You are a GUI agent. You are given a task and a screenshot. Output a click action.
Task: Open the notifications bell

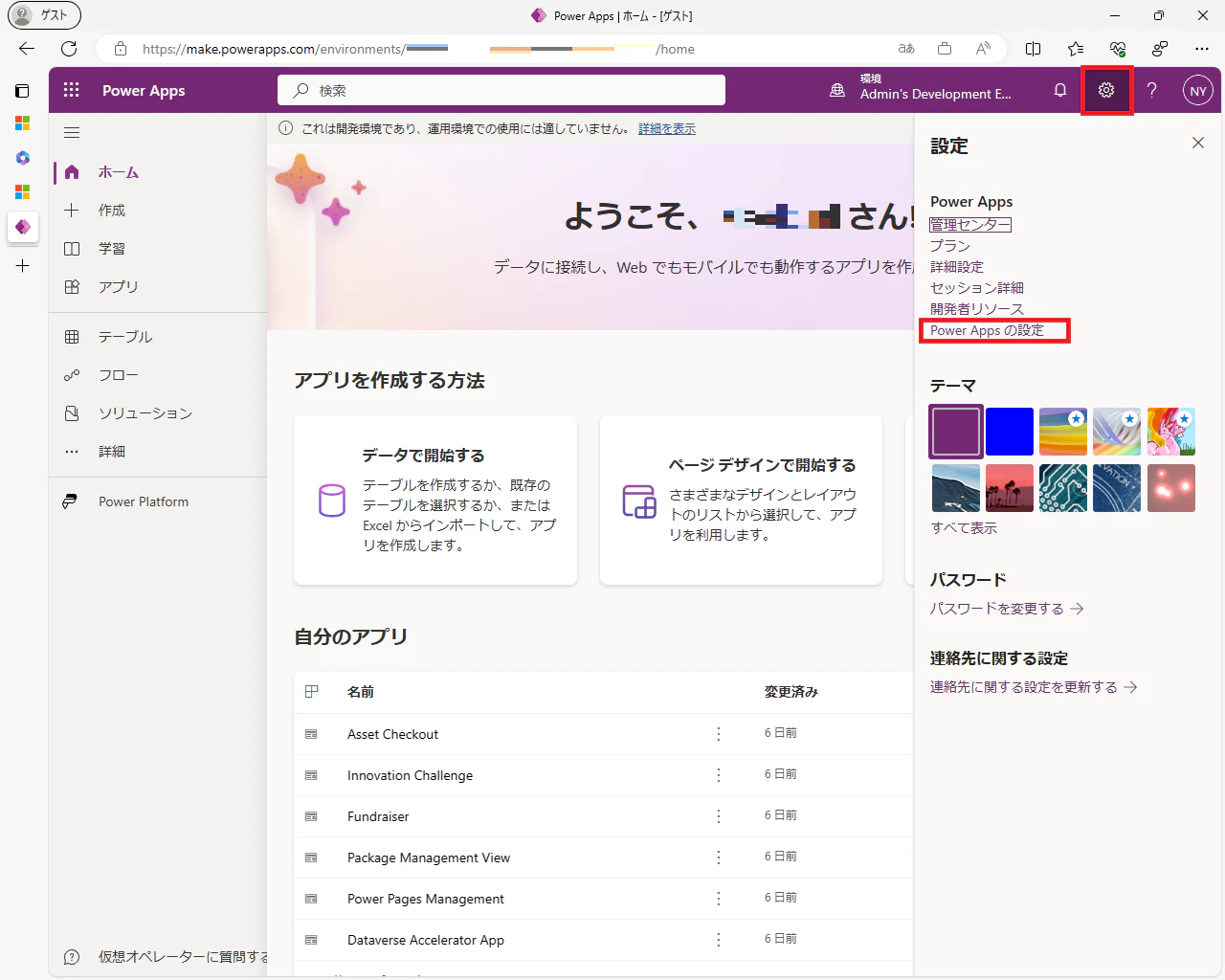click(x=1060, y=90)
